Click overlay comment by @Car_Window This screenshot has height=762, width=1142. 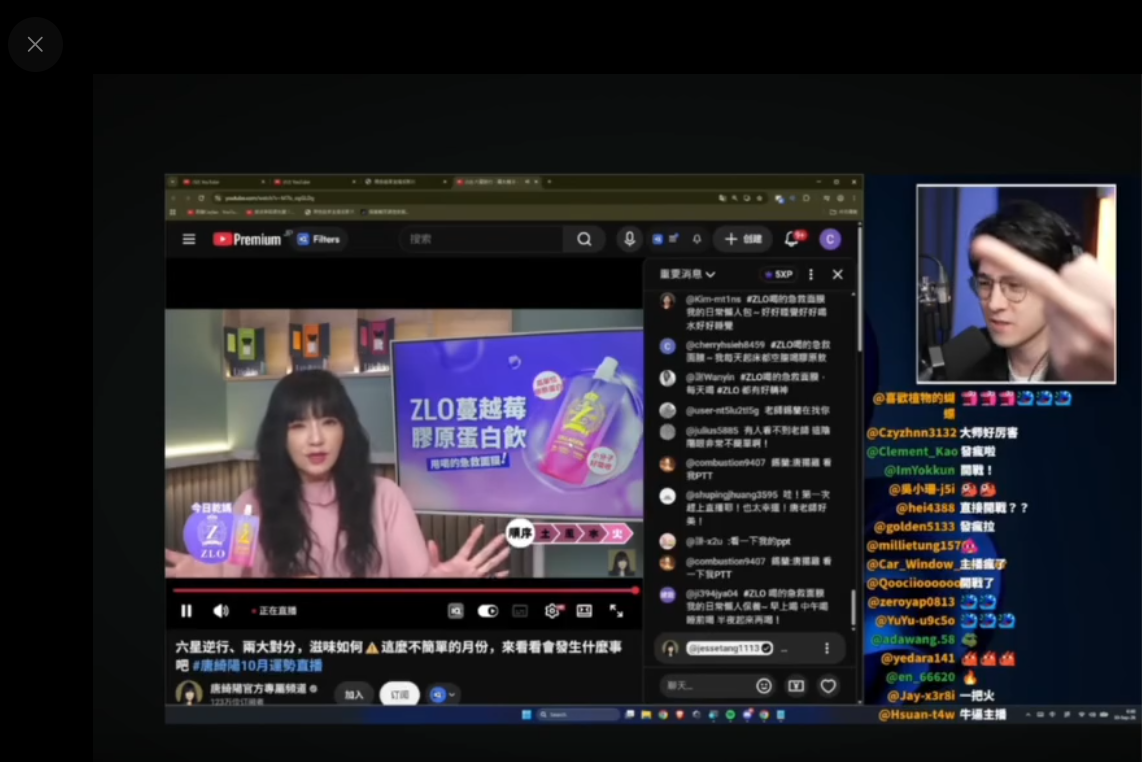(x=936, y=564)
